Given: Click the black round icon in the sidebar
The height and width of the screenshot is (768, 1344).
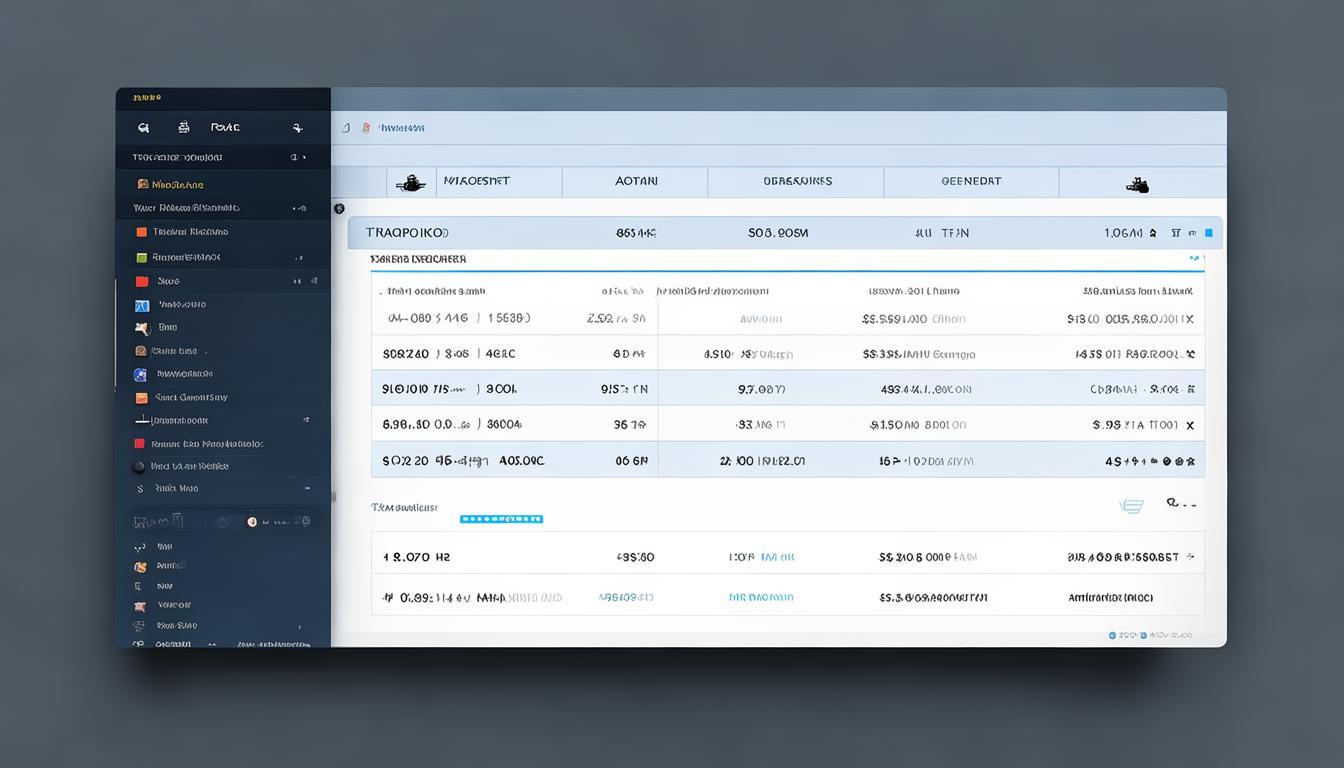Looking at the screenshot, I should (139, 467).
